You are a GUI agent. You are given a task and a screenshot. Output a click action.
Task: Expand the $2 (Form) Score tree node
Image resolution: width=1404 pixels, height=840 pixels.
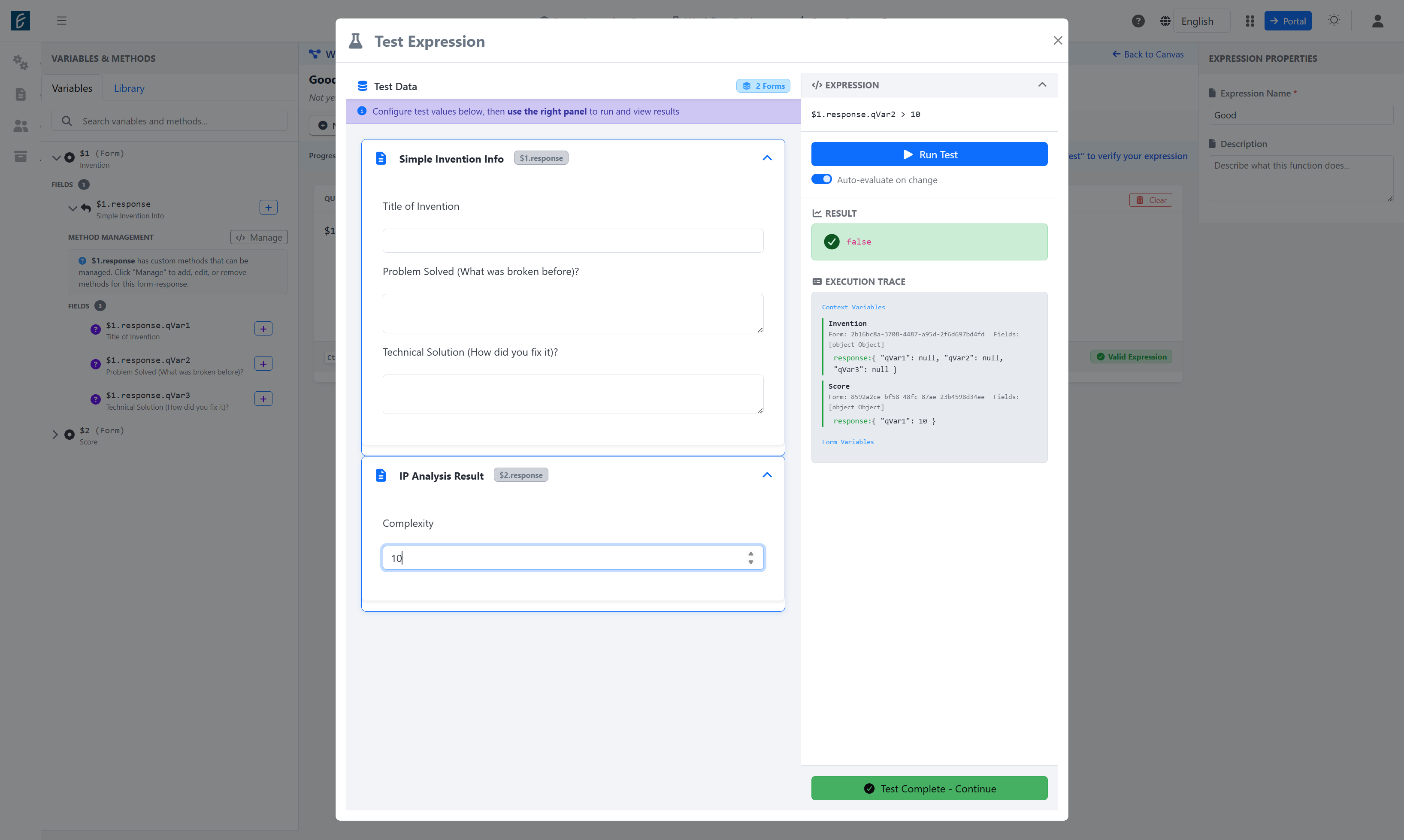(55, 435)
